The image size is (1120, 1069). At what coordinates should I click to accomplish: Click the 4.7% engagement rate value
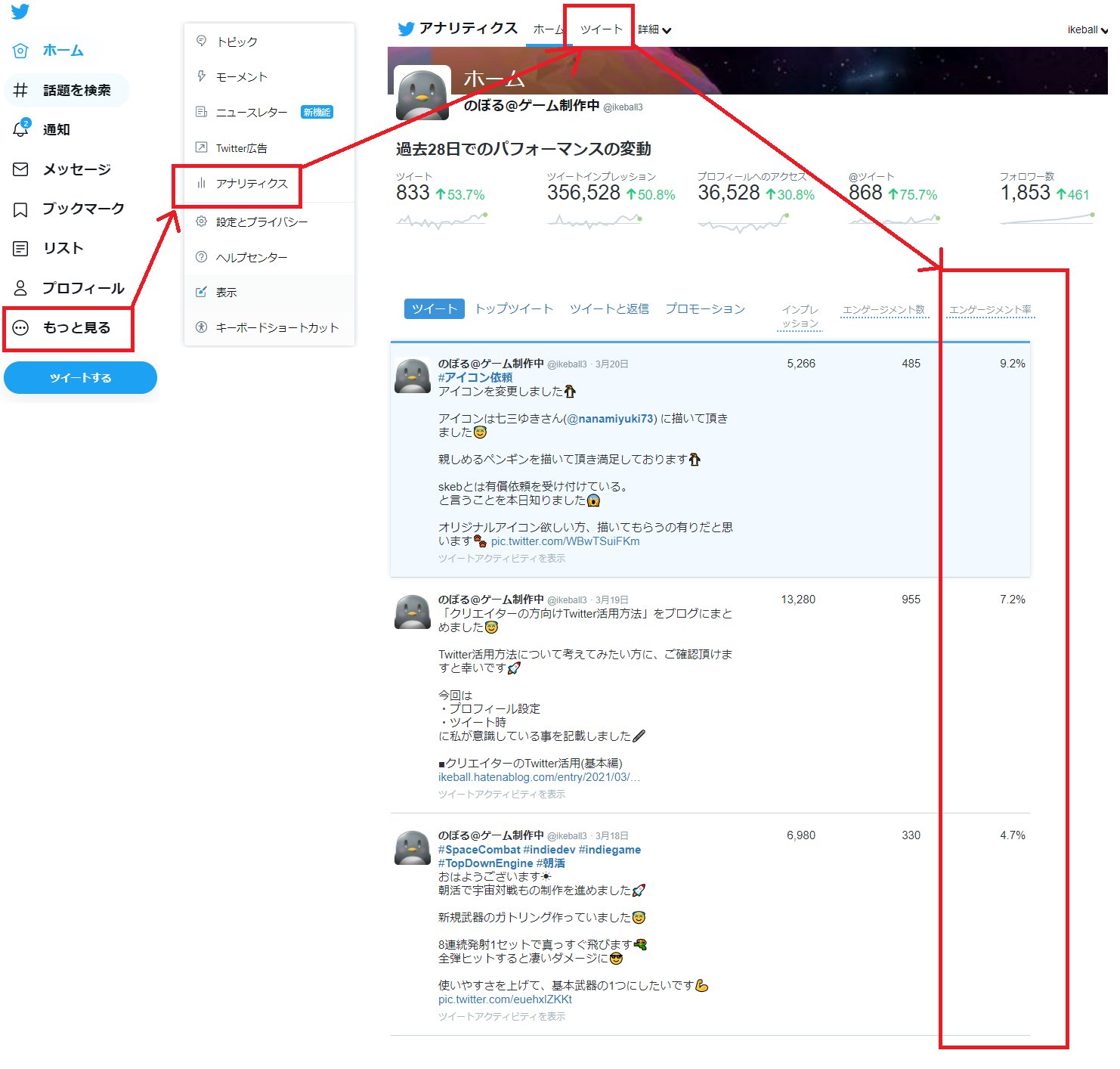[x=1013, y=835]
